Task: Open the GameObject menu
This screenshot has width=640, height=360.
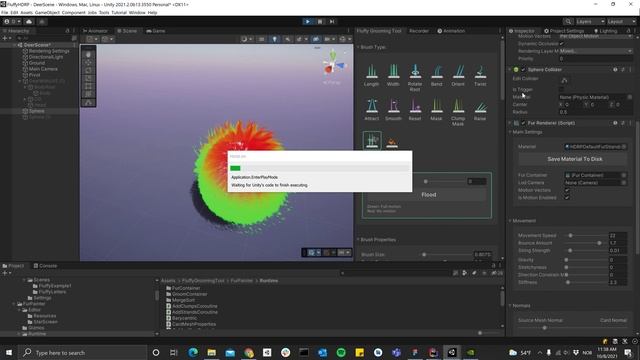Action: 47,13
